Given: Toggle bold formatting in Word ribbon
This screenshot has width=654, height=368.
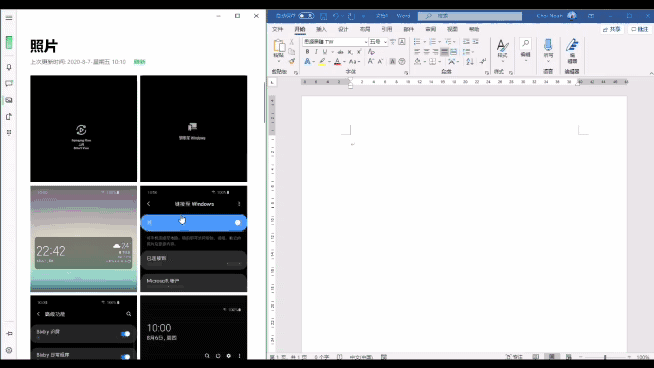Looking at the screenshot, I should click(x=307, y=52).
